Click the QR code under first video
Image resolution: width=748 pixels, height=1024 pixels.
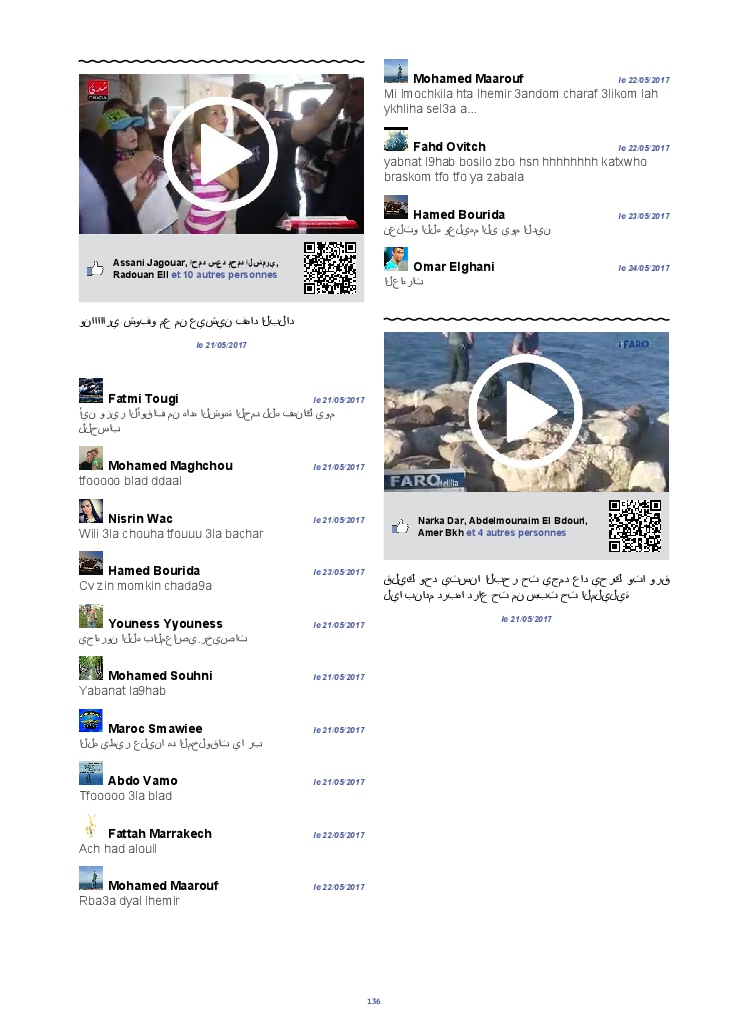click(x=329, y=268)
